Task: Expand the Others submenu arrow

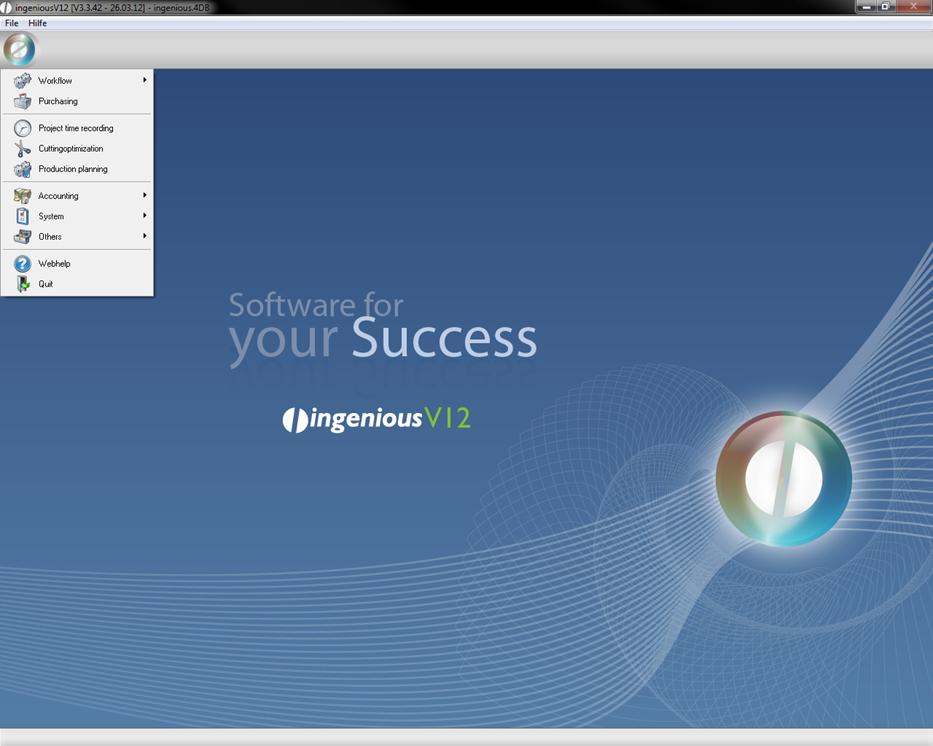Action: click(x=145, y=236)
